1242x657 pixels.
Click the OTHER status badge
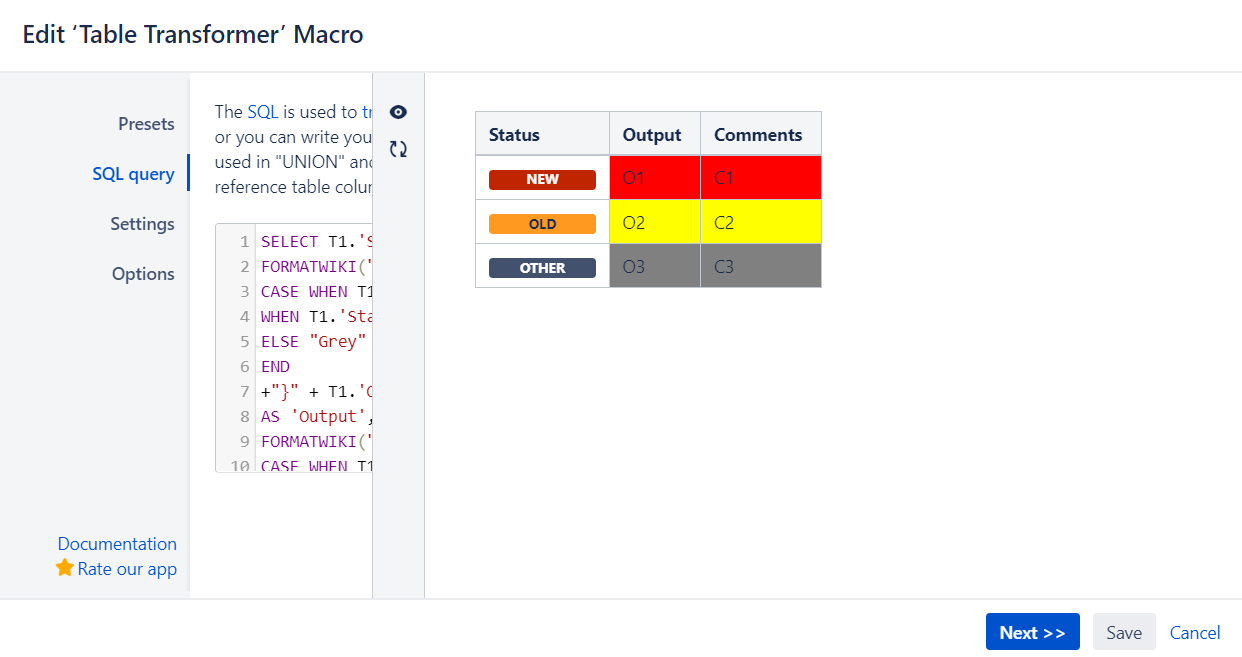[541, 266]
